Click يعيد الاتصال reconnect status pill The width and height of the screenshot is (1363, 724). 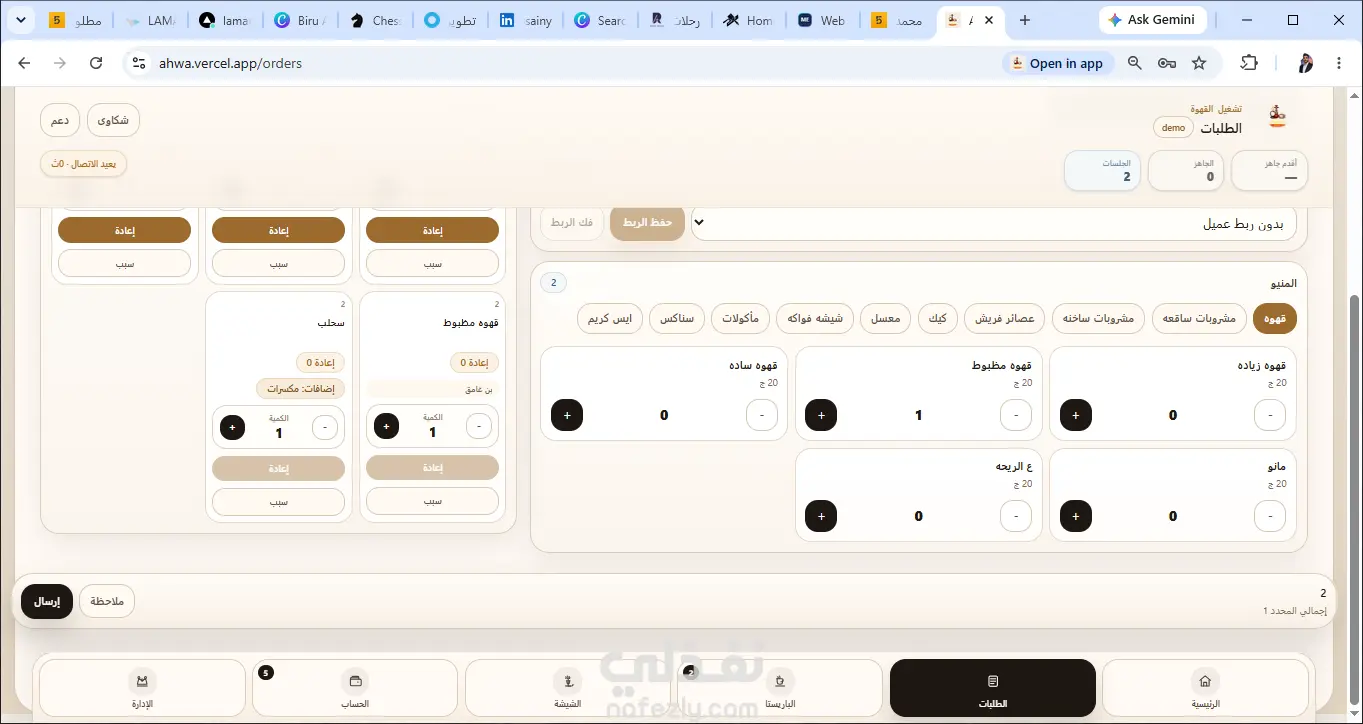tap(84, 164)
